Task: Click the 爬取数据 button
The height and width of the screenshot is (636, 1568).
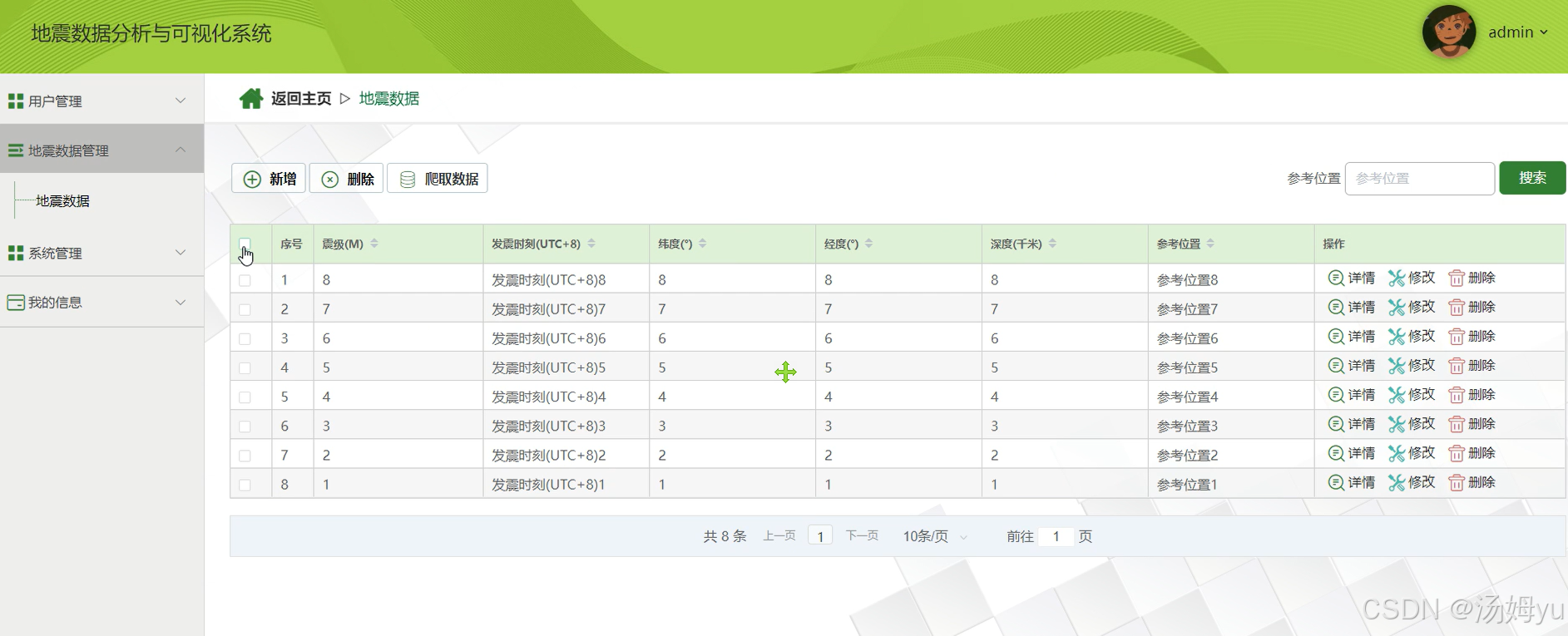Action: [438, 179]
